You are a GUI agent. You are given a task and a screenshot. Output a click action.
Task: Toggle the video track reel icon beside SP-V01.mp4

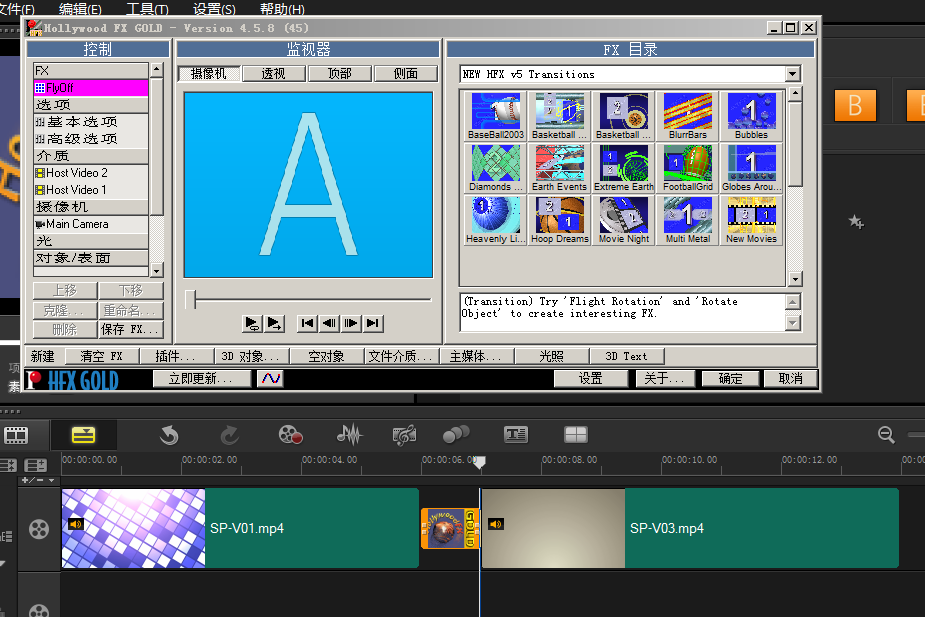[39, 529]
